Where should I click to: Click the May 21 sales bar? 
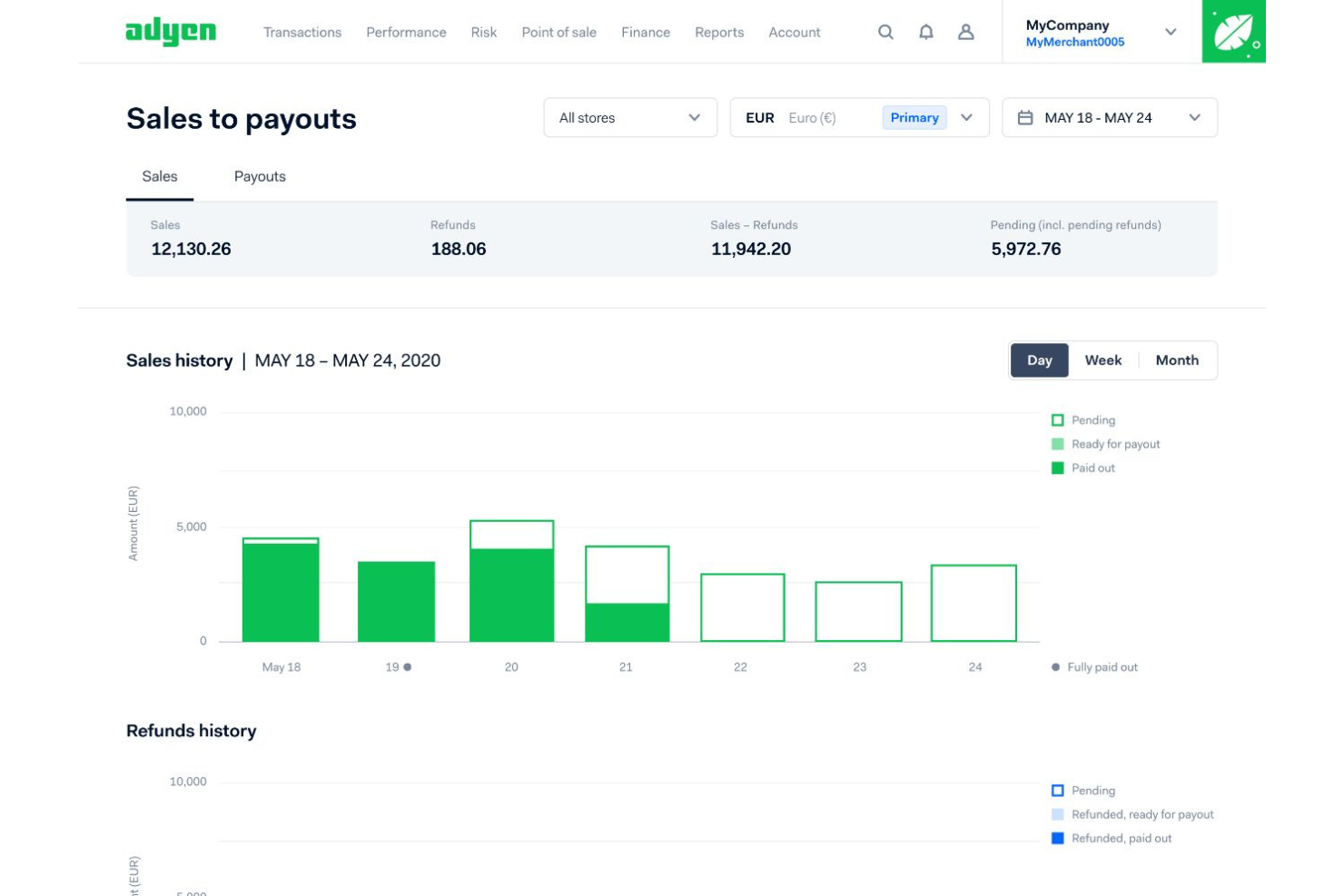pyautogui.click(x=627, y=594)
